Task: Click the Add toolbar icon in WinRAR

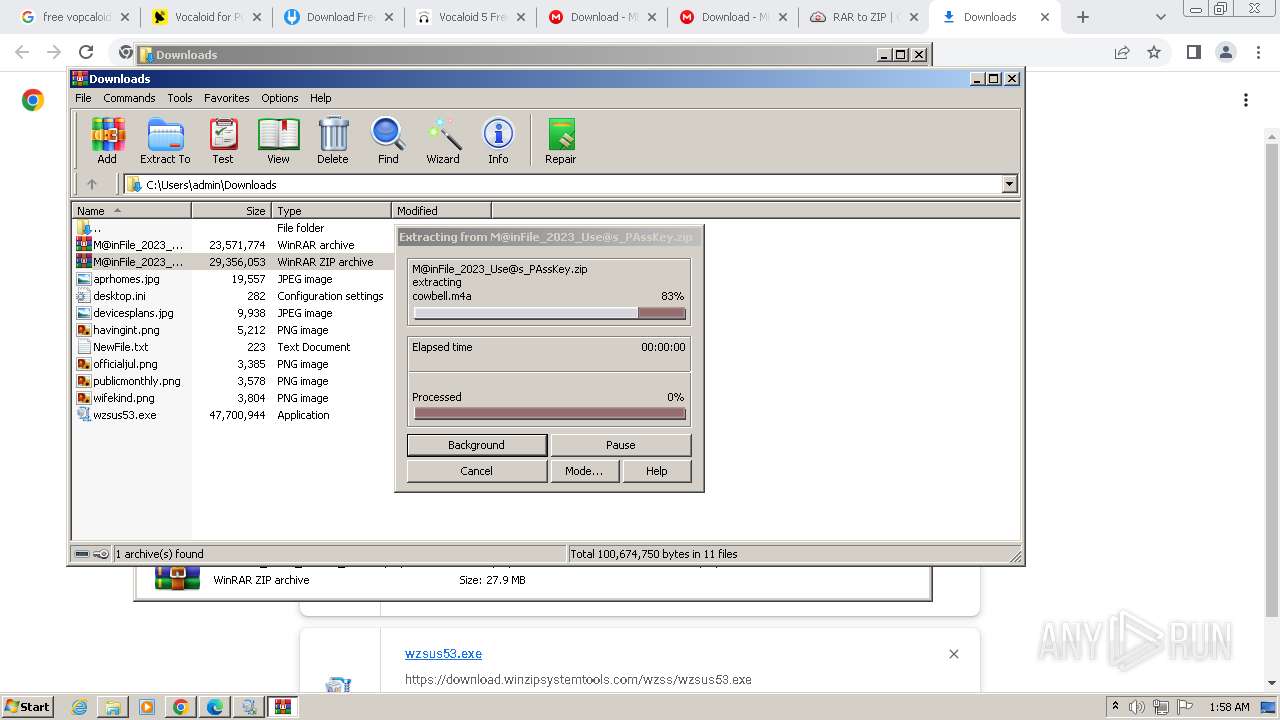Action: pyautogui.click(x=107, y=140)
